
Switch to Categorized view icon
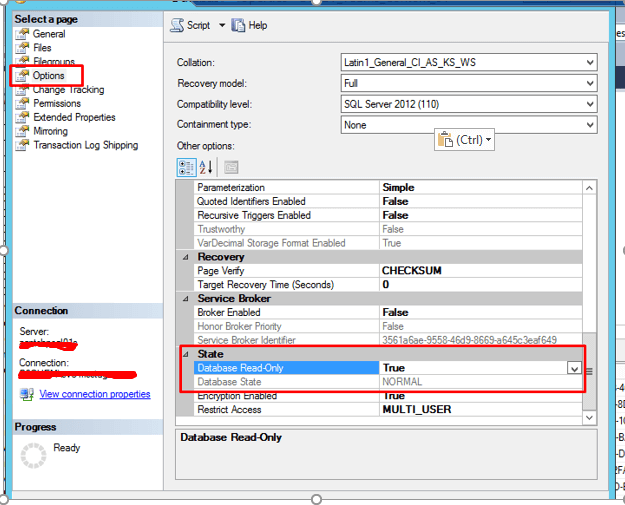click(x=186, y=167)
